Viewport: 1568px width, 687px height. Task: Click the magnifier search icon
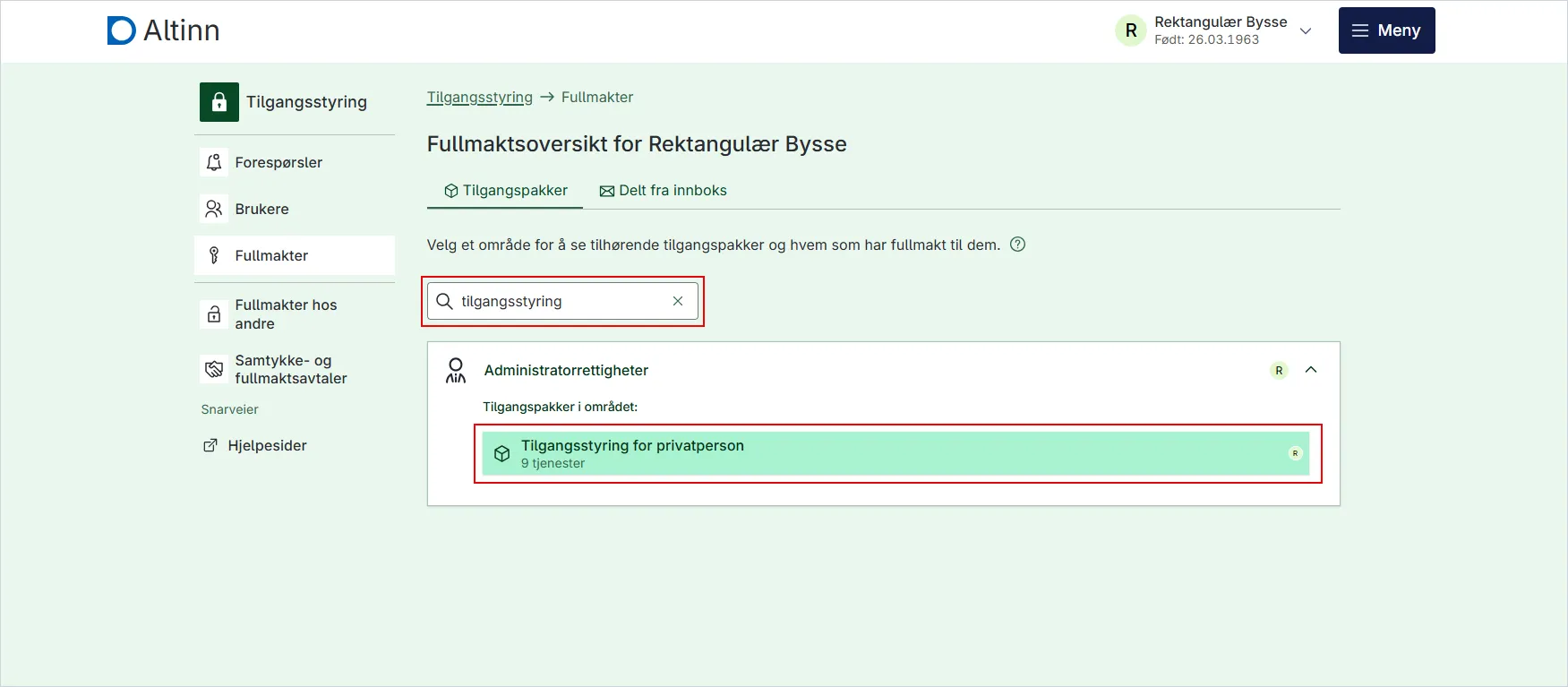pos(444,301)
